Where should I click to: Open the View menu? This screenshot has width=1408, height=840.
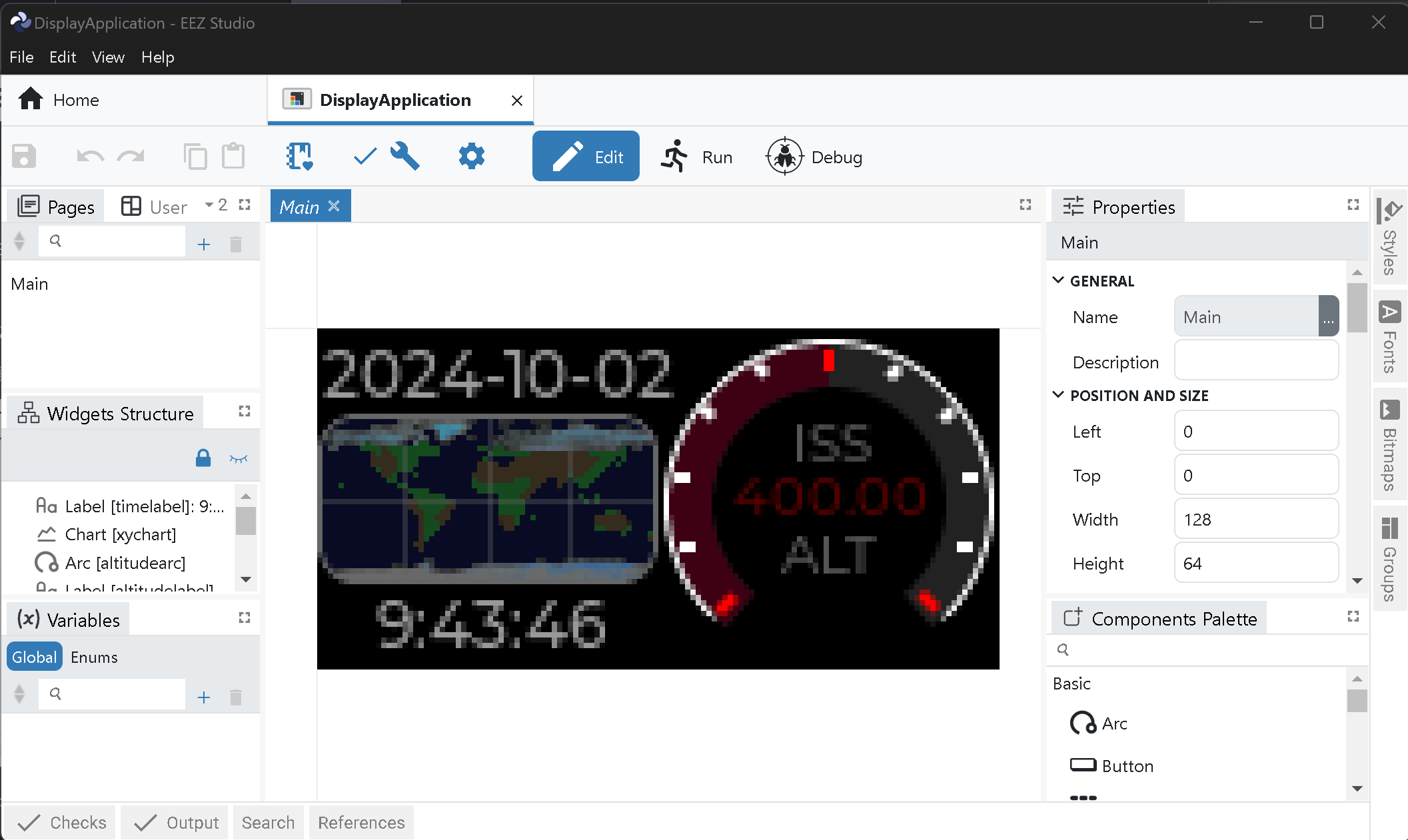point(108,57)
